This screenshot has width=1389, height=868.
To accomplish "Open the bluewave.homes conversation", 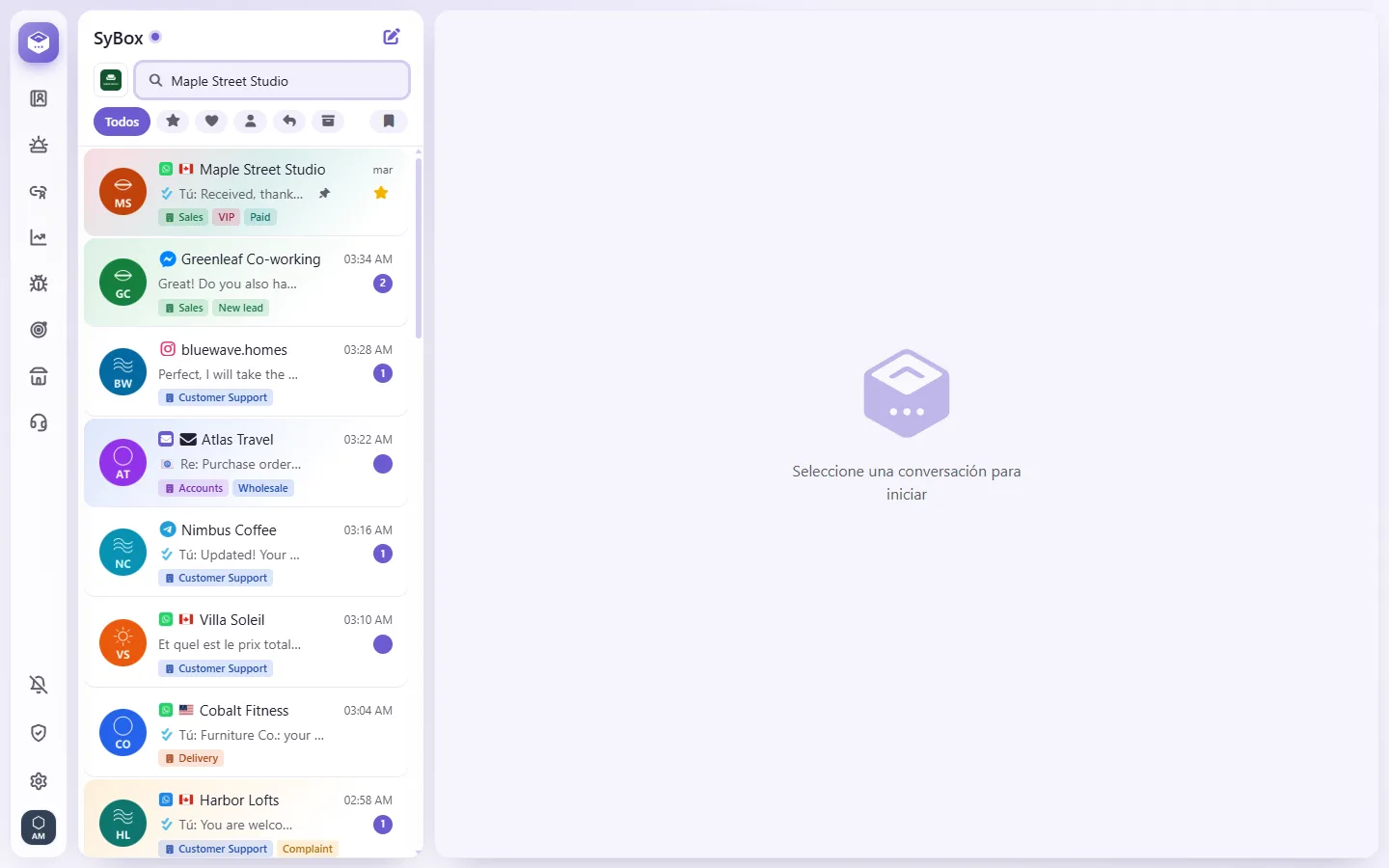I will coord(246,372).
